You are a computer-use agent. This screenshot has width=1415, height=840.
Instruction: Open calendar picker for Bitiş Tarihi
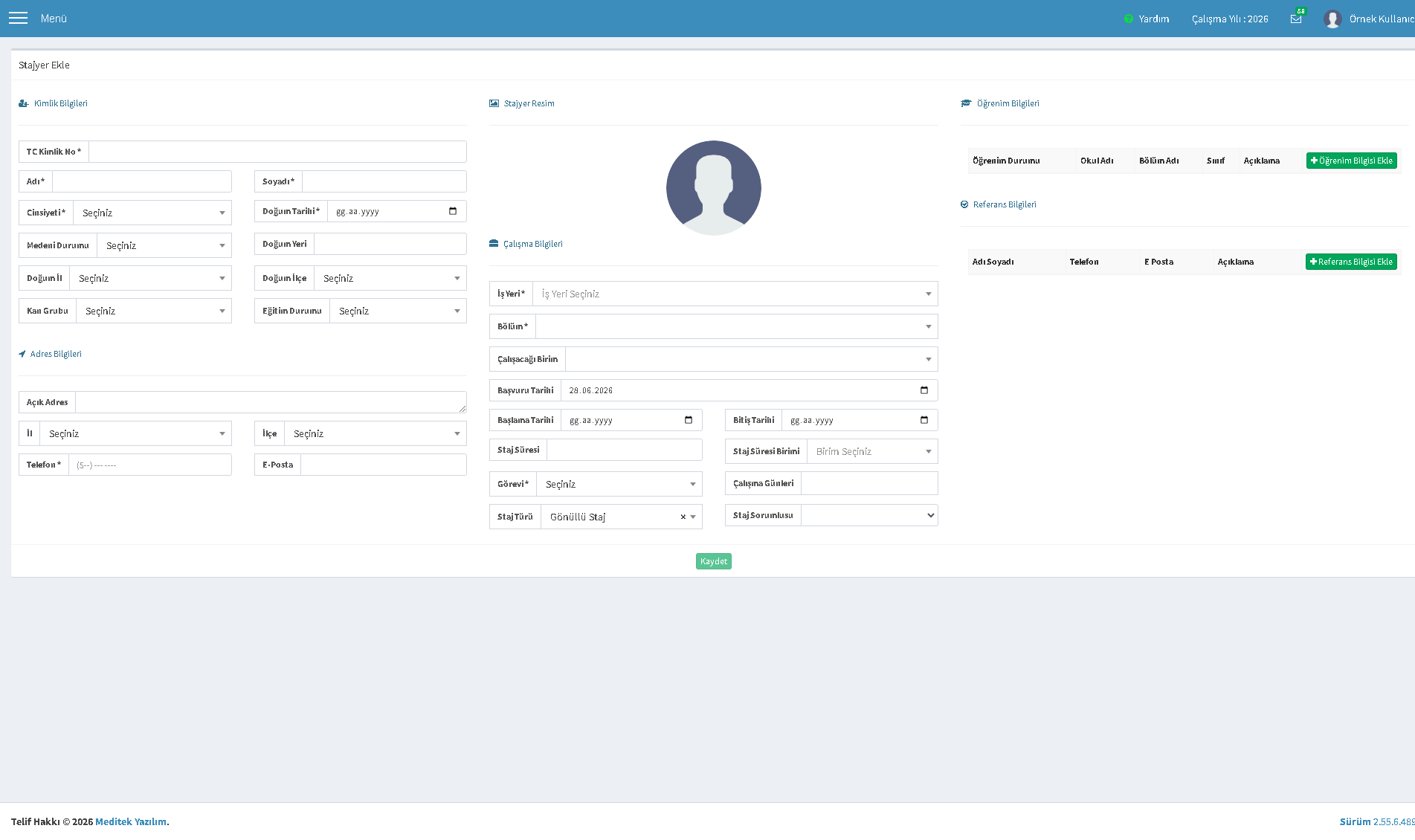pos(924,420)
